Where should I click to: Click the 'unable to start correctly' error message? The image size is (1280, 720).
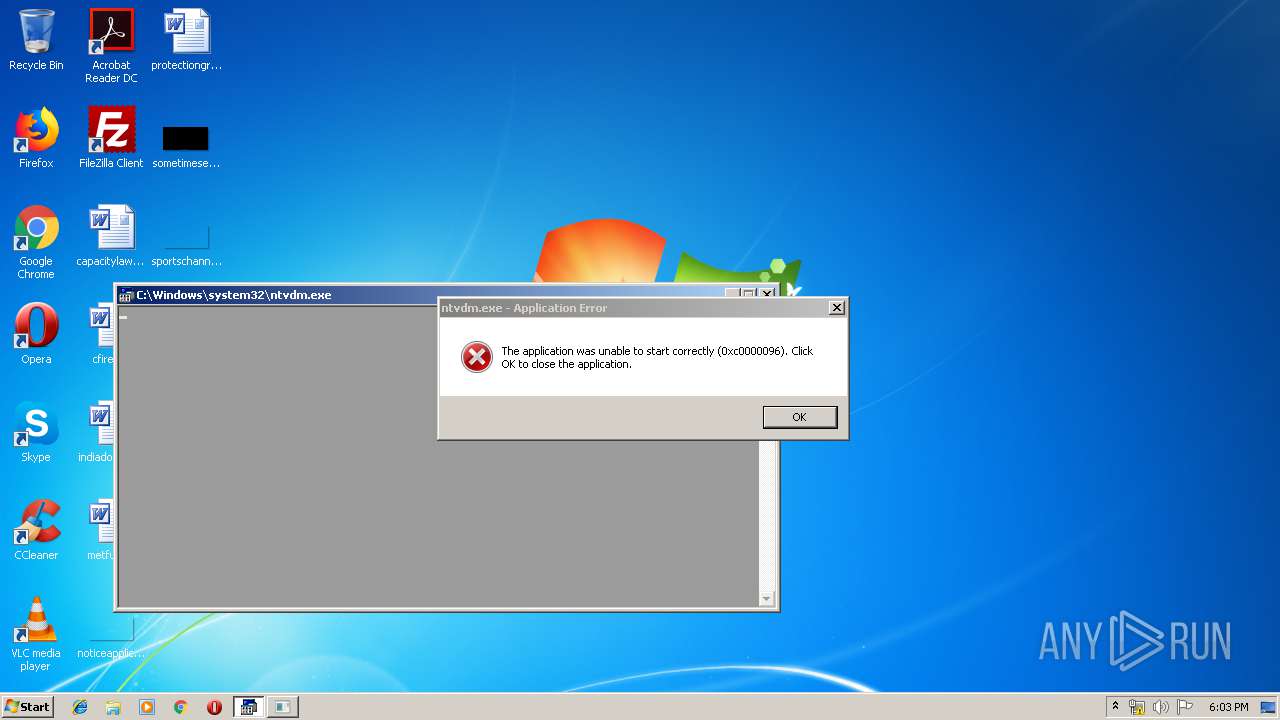(x=657, y=357)
